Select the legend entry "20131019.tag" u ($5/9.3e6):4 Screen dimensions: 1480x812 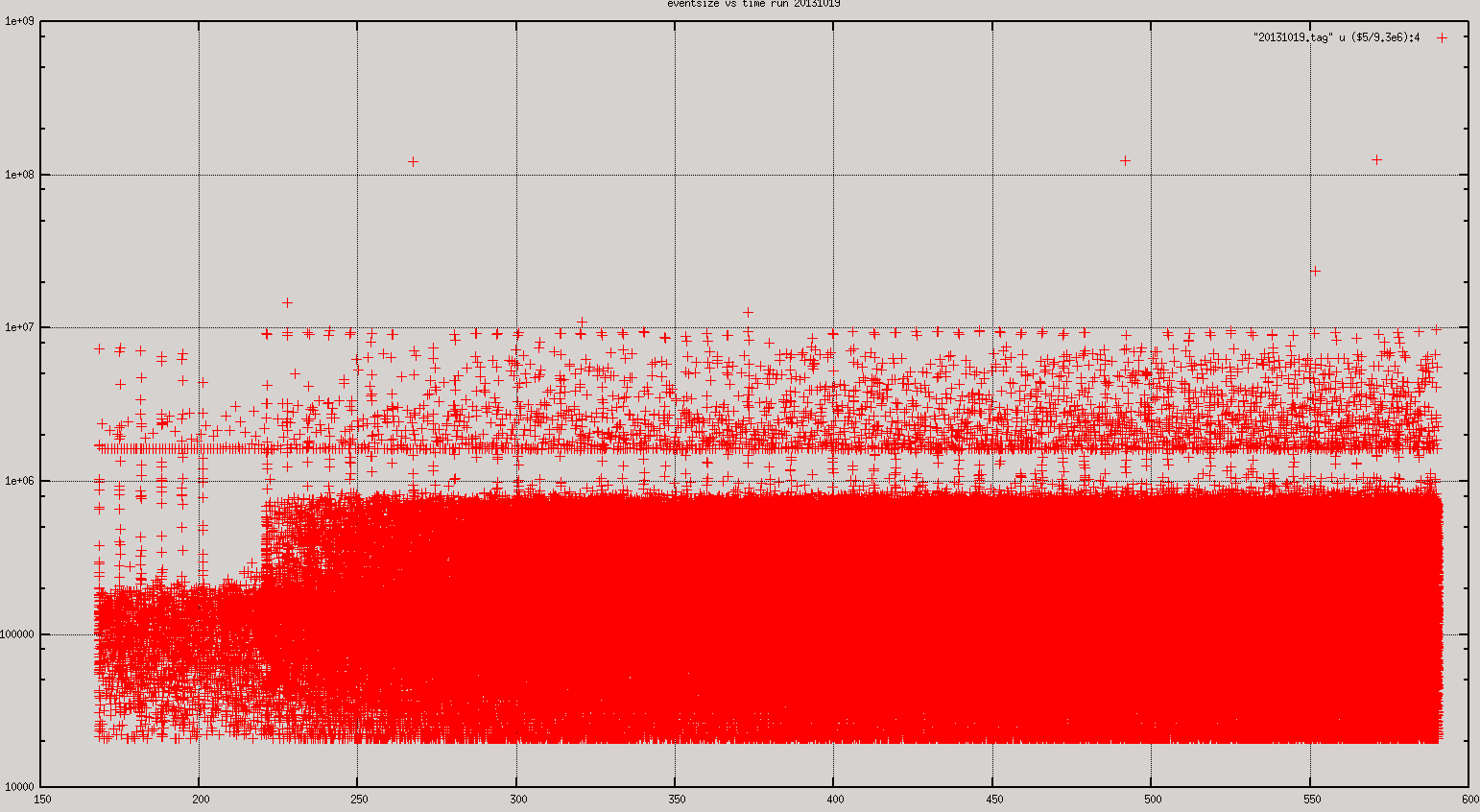pos(1337,37)
